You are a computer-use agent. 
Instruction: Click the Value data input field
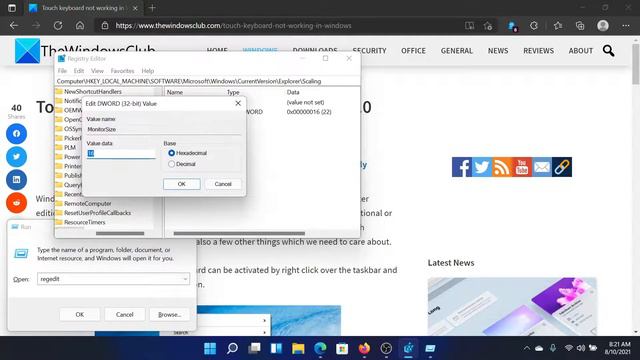click(121, 153)
